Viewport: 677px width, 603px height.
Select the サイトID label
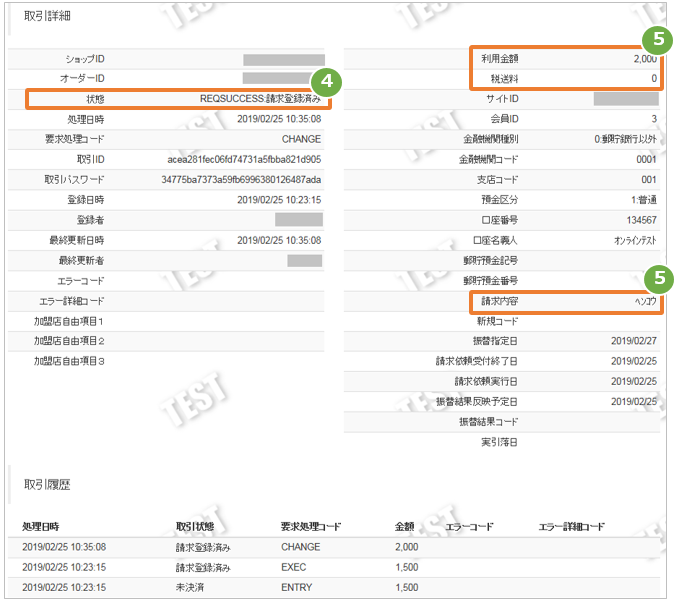502,99
